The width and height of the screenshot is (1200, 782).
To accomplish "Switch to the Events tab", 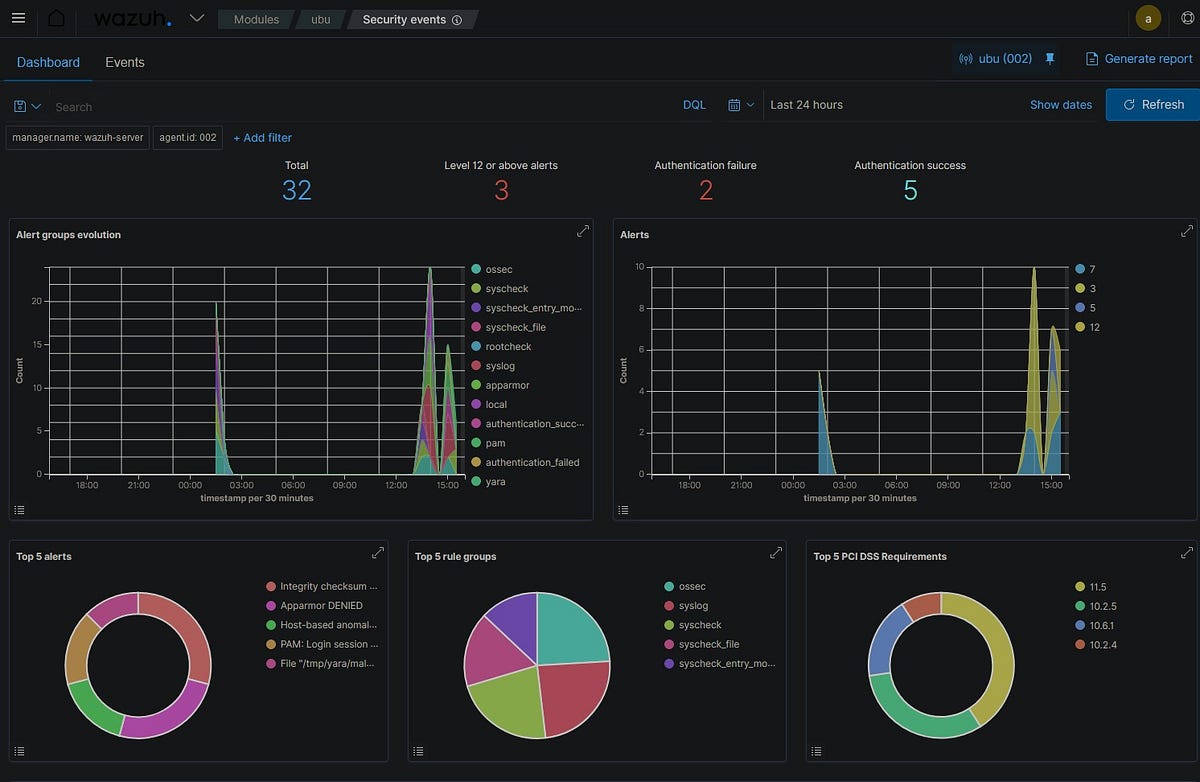I will (124, 62).
